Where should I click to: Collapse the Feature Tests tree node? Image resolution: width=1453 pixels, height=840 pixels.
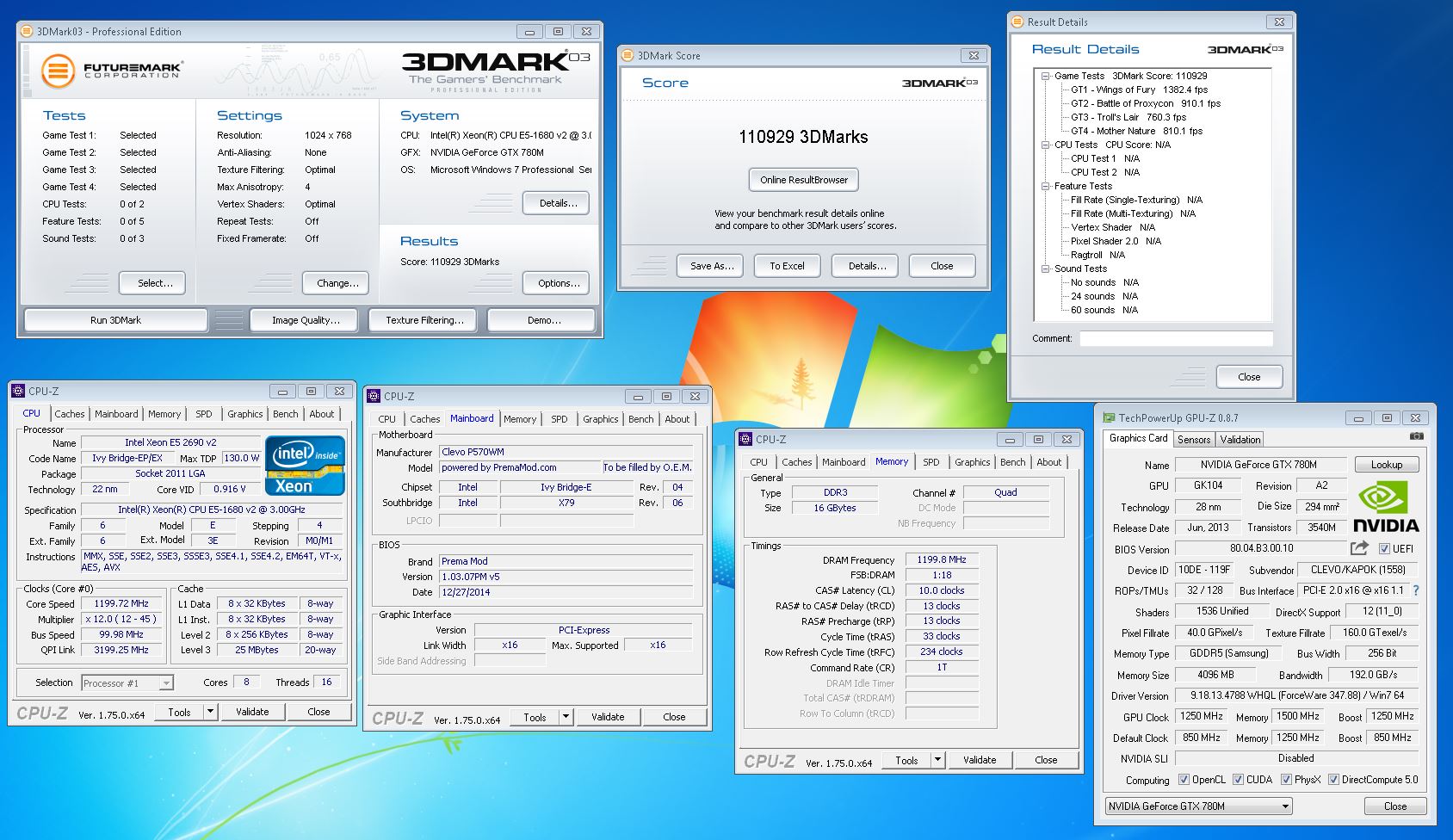pyautogui.click(x=1045, y=186)
